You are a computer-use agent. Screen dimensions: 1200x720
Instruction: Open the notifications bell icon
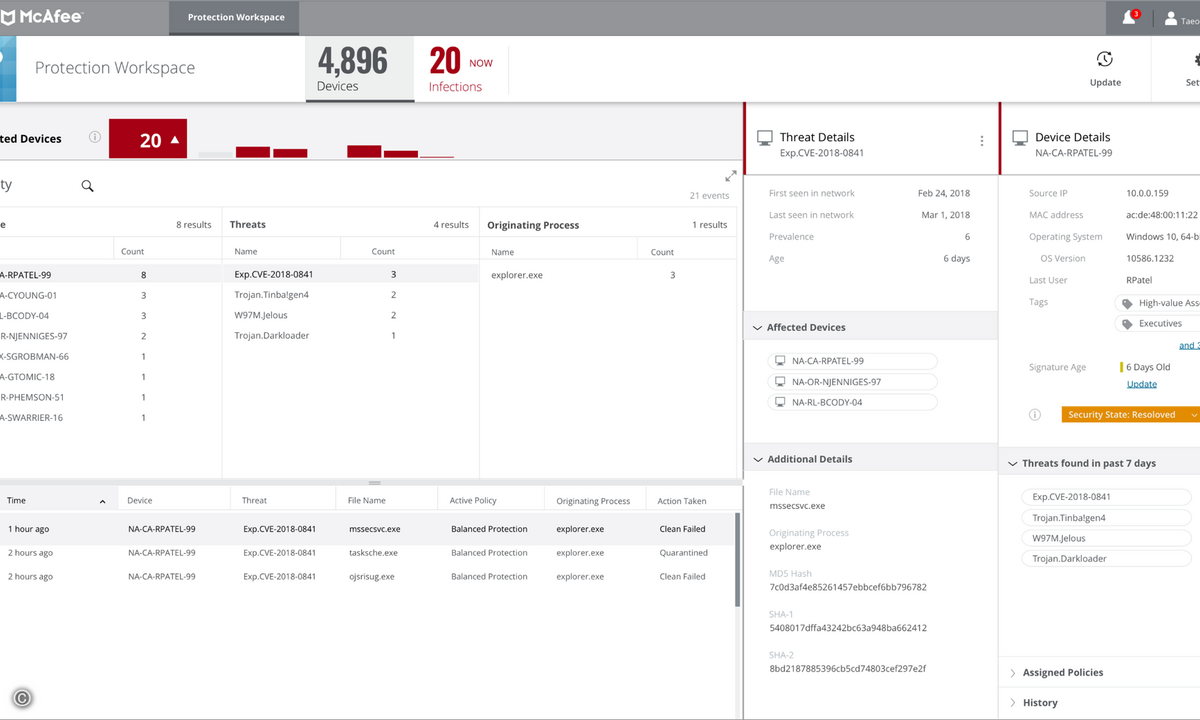pos(1129,18)
